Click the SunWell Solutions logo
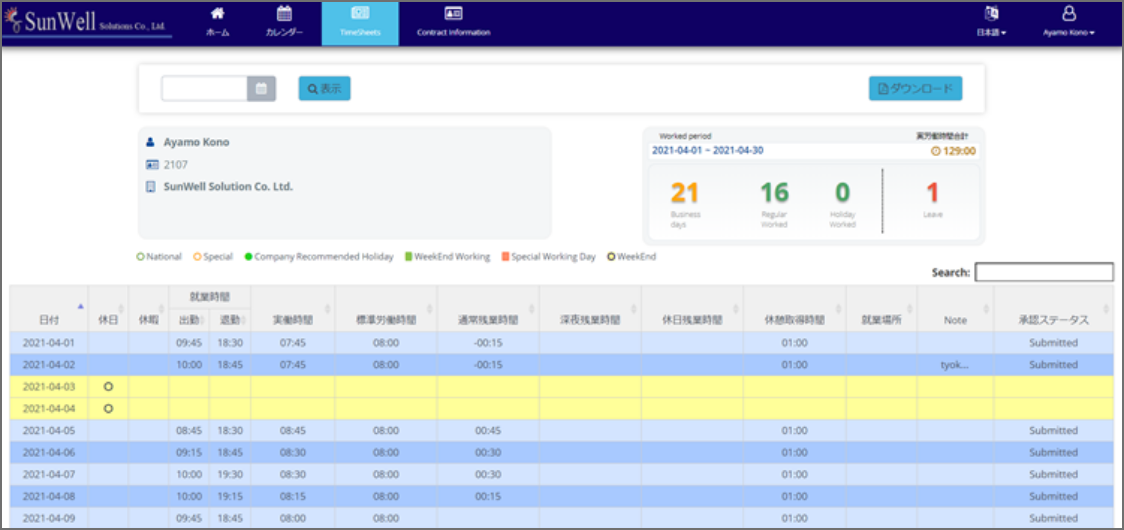Viewport: 1124px width, 530px height. (x=87, y=20)
